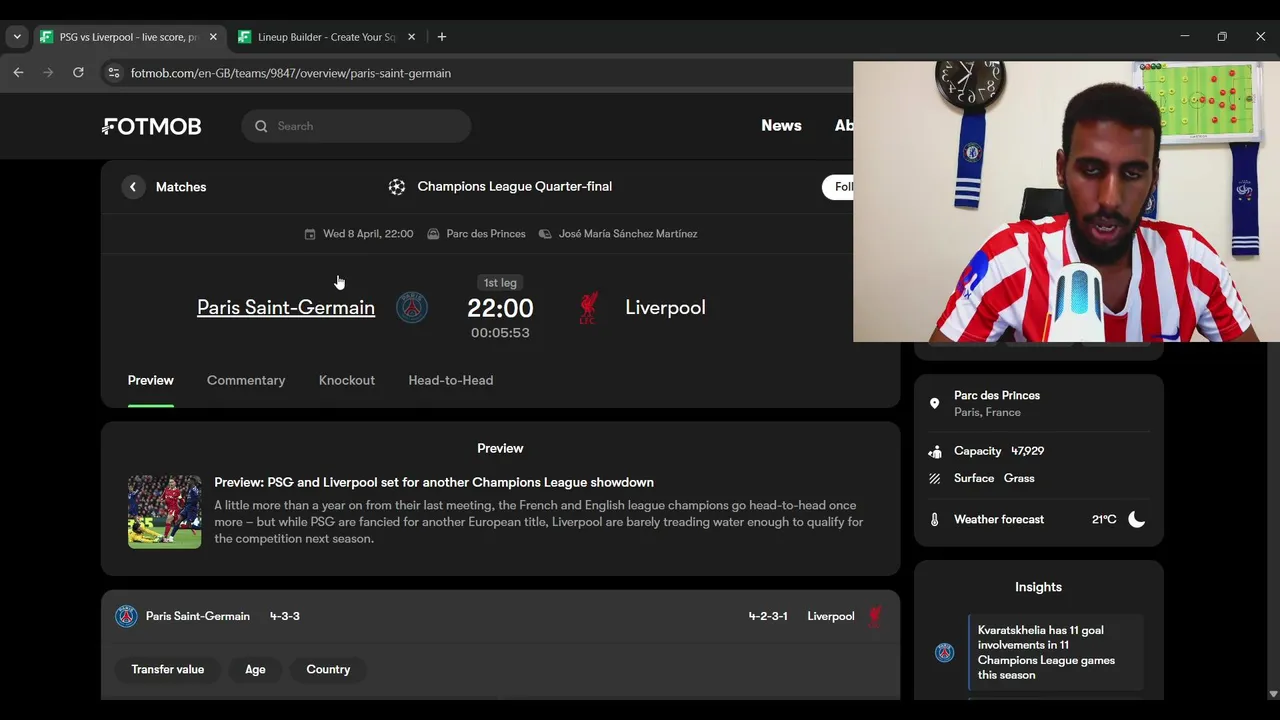Reload the page with browser refresh
This screenshot has width=1280, height=720.
tap(78, 73)
